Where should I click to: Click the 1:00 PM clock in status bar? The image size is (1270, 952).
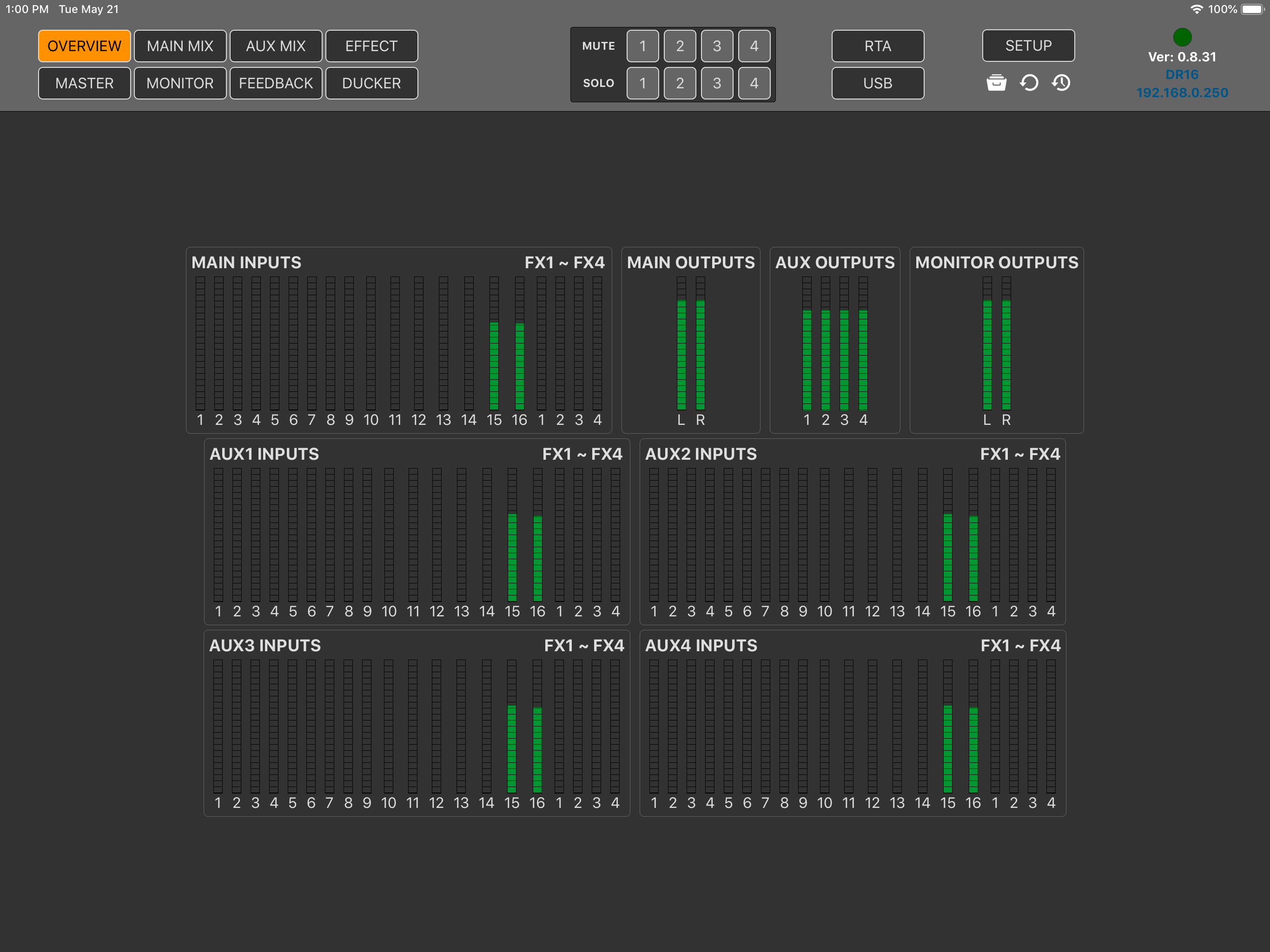27,9
